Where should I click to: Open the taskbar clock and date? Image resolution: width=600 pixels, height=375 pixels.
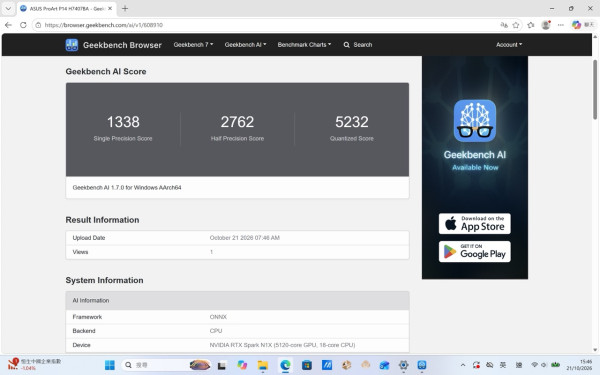579,365
